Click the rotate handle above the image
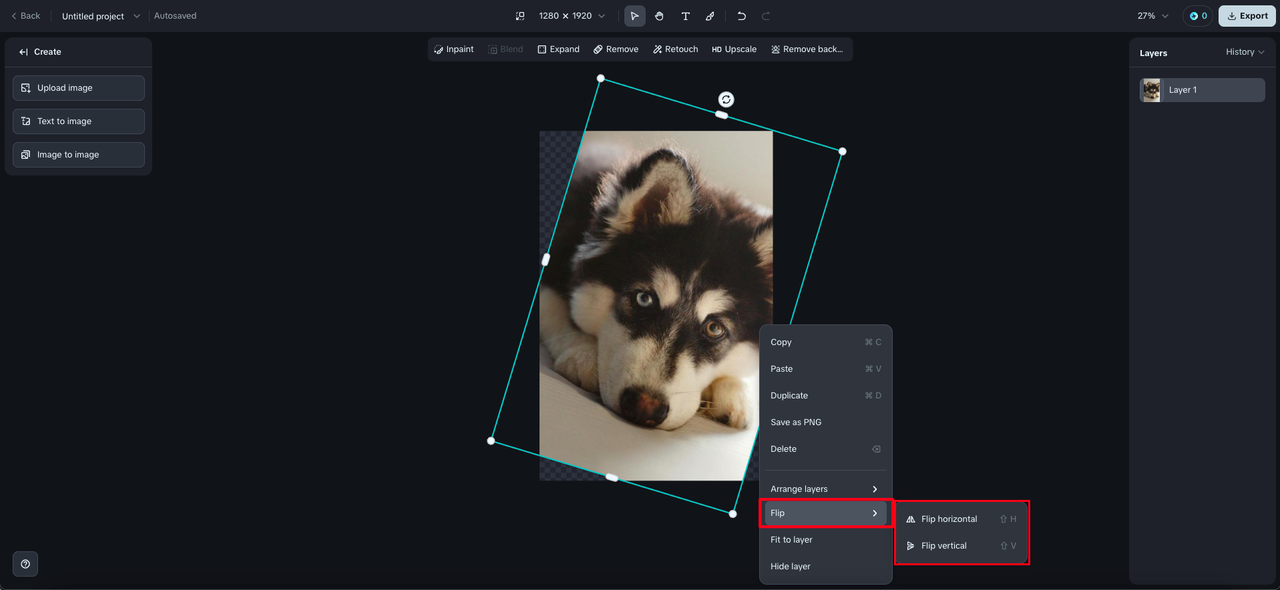The height and width of the screenshot is (590, 1280). [726, 99]
